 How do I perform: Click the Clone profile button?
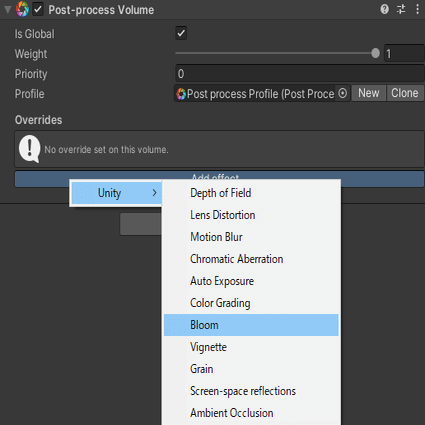pos(405,93)
